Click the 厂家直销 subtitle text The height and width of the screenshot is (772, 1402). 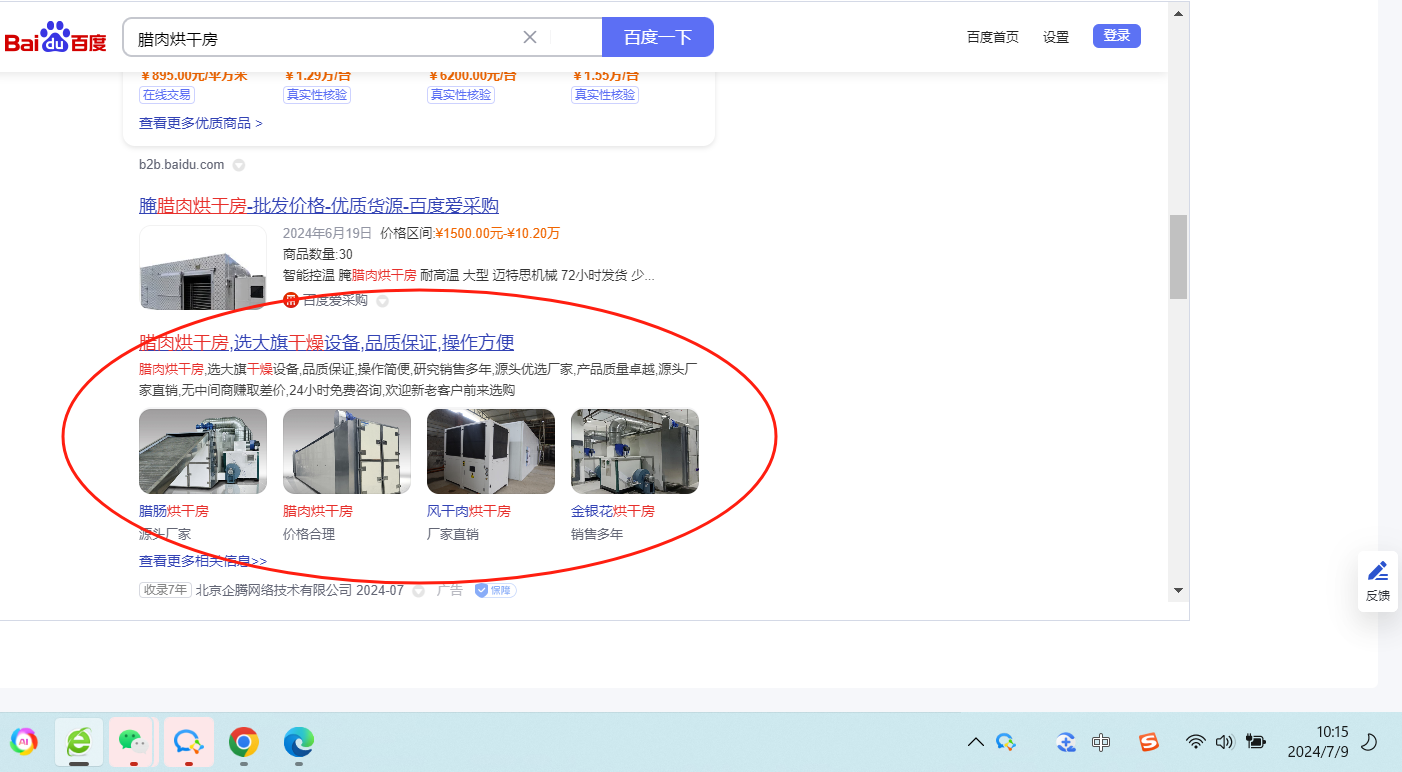click(453, 534)
